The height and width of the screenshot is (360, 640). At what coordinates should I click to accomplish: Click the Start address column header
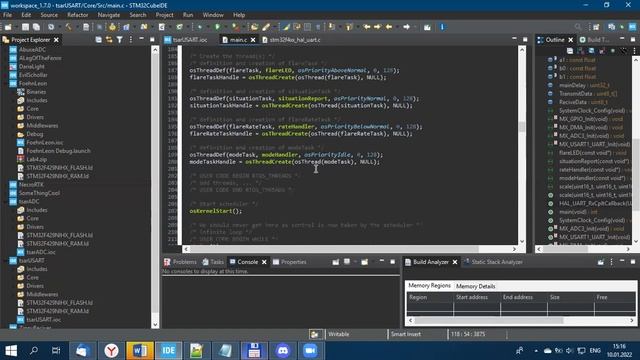[477, 298]
